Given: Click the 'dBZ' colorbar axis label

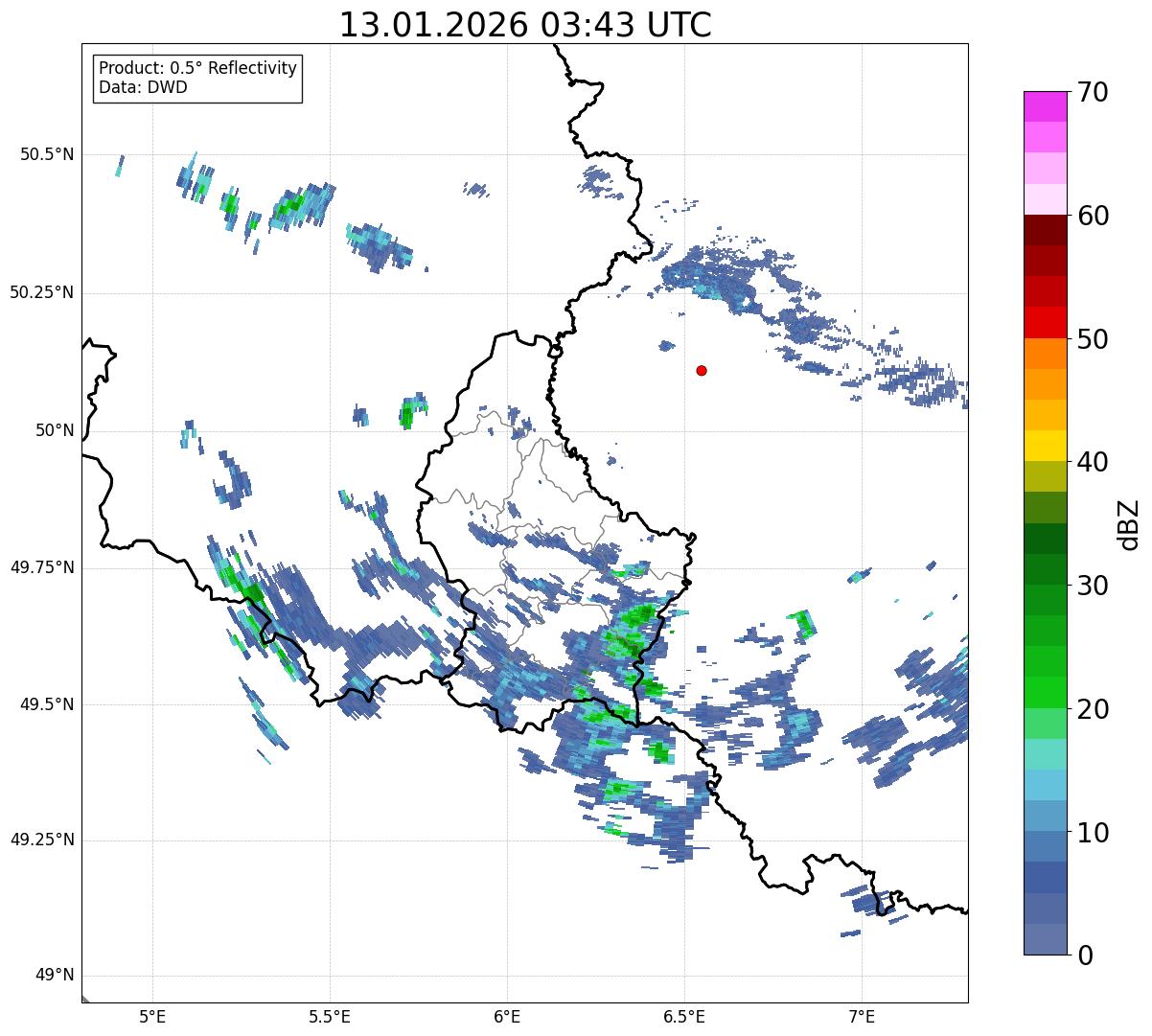Looking at the screenshot, I should (x=1129, y=523).
